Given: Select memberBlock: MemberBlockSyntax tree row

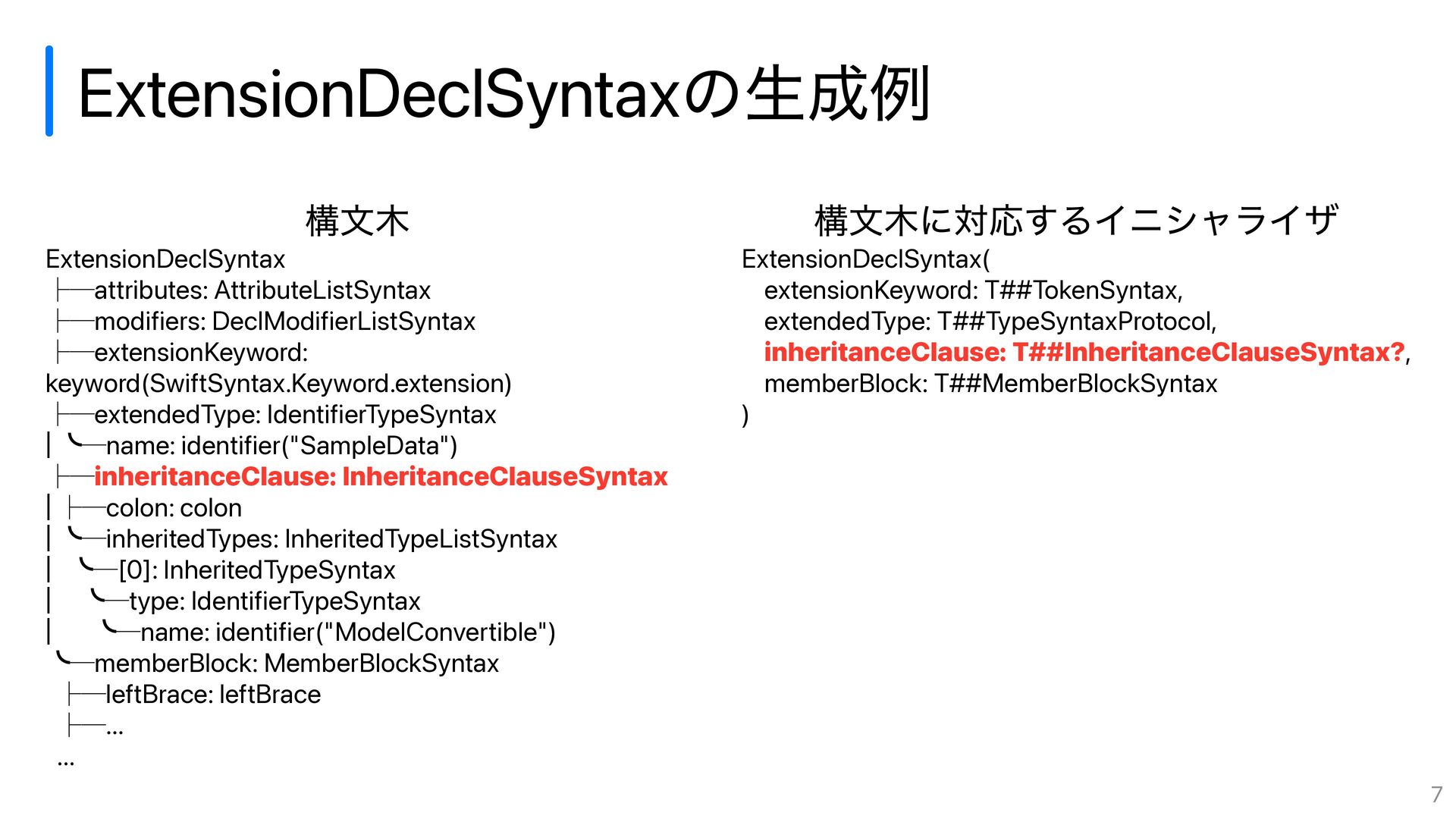Looking at the screenshot, I should pos(297,664).
